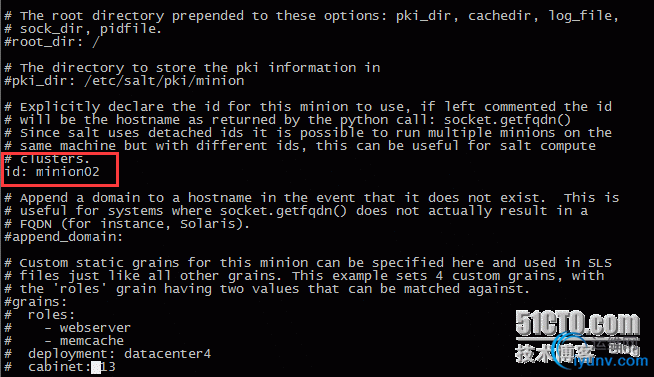654x377 pixels.
Task: Click the 51CTO.com watermark logo
Action: point(577,323)
